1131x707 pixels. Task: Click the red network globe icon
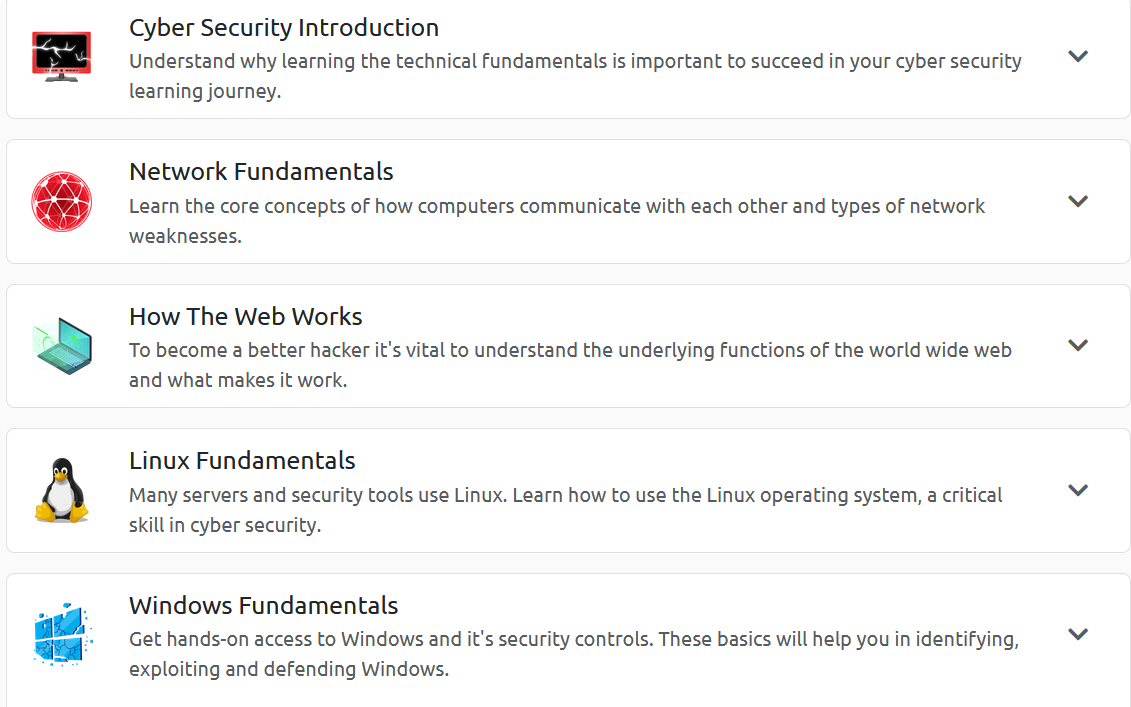61,201
